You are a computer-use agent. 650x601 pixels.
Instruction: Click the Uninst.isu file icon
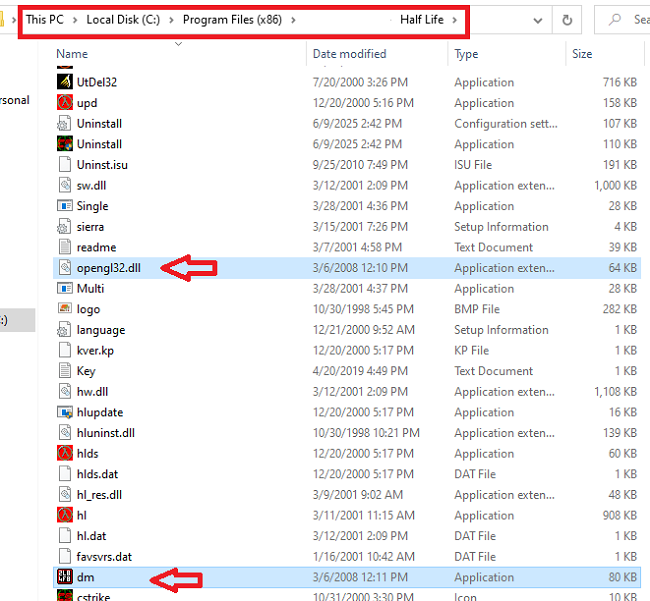[65, 165]
